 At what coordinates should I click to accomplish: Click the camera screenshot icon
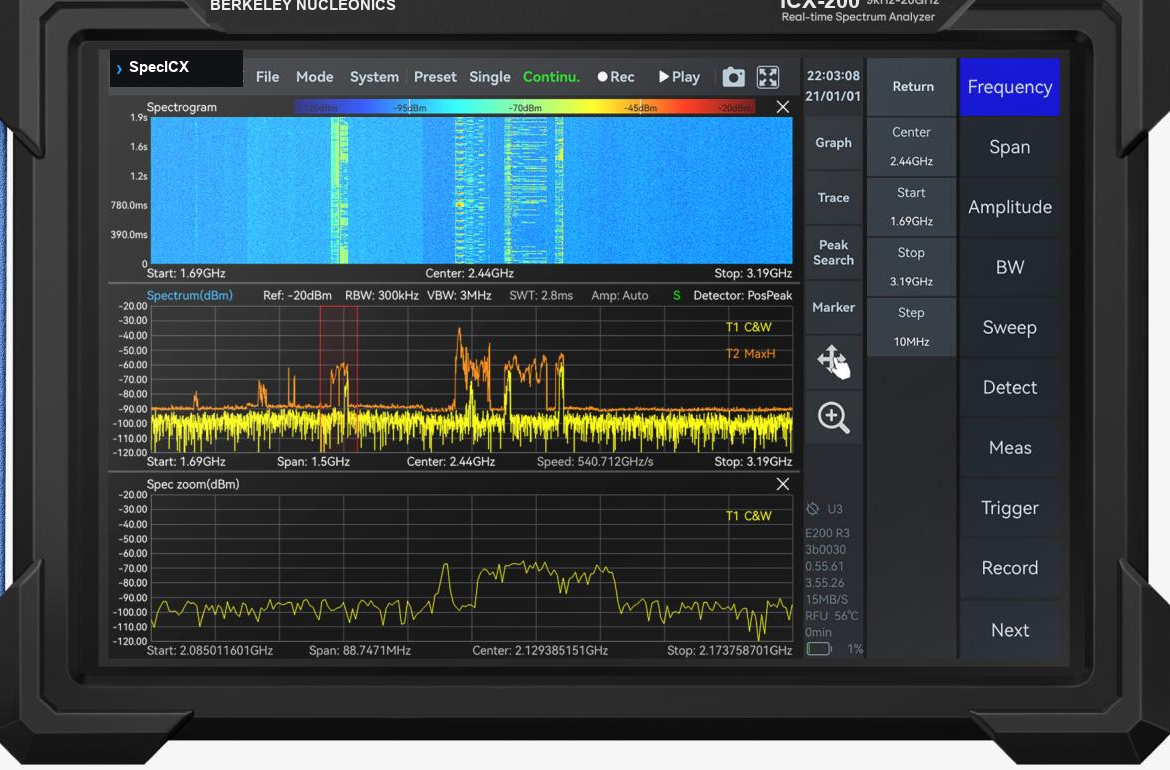pyautogui.click(x=733, y=77)
